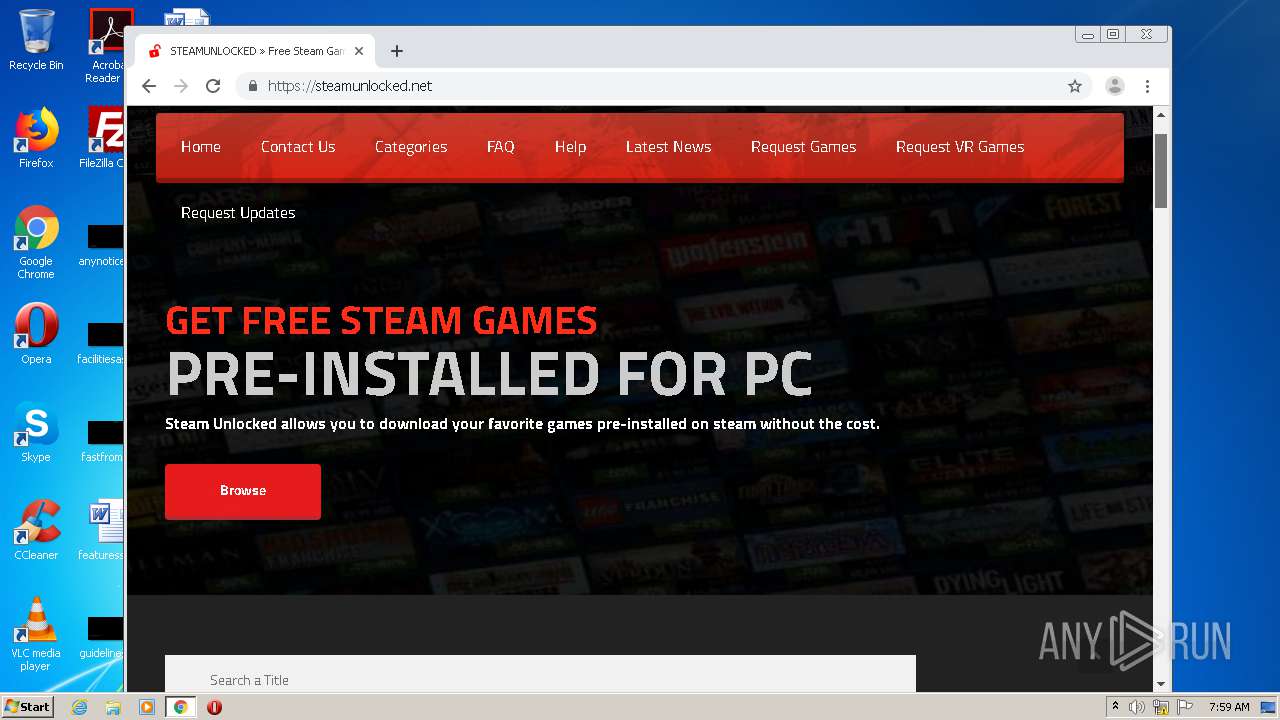Open Chrome three-dot menu
The height and width of the screenshot is (720, 1280).
pyautogui.click(x=1147, y=86)
